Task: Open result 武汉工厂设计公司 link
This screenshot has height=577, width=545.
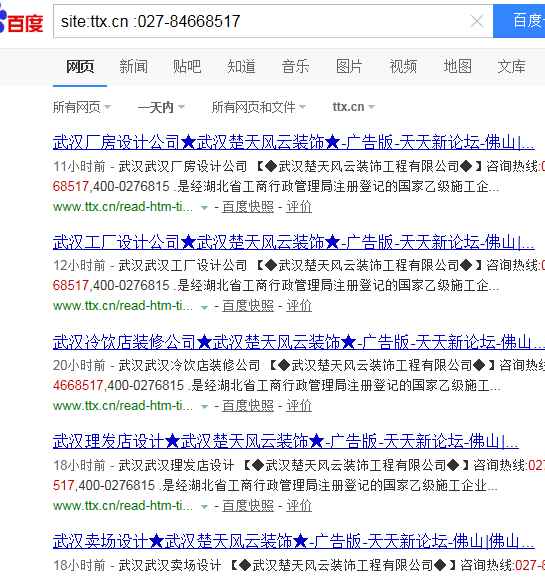Action: pyautogui.click(x=294, y=243)
